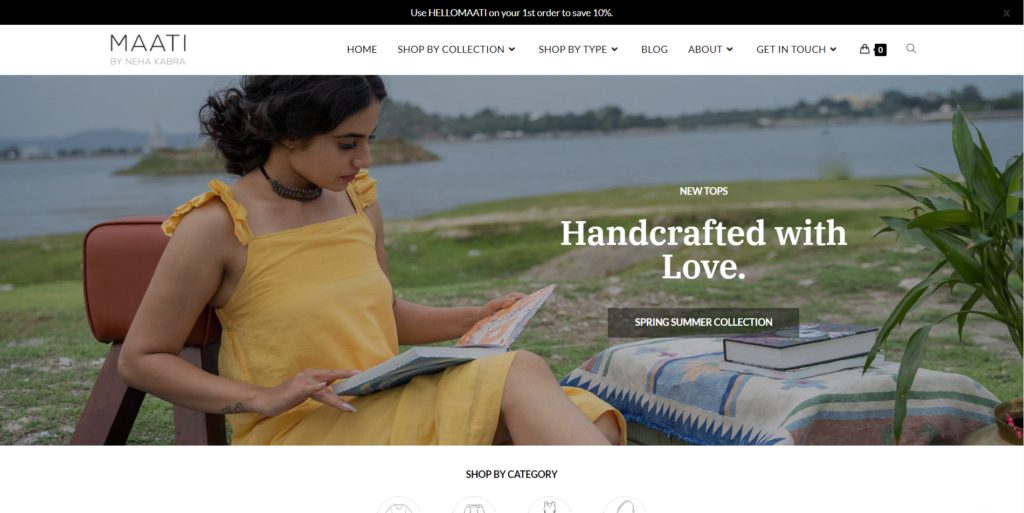Dismiss the HELLOMAATI promo banner
This screenshot has width=1024, height=513.
(1006, 13)
